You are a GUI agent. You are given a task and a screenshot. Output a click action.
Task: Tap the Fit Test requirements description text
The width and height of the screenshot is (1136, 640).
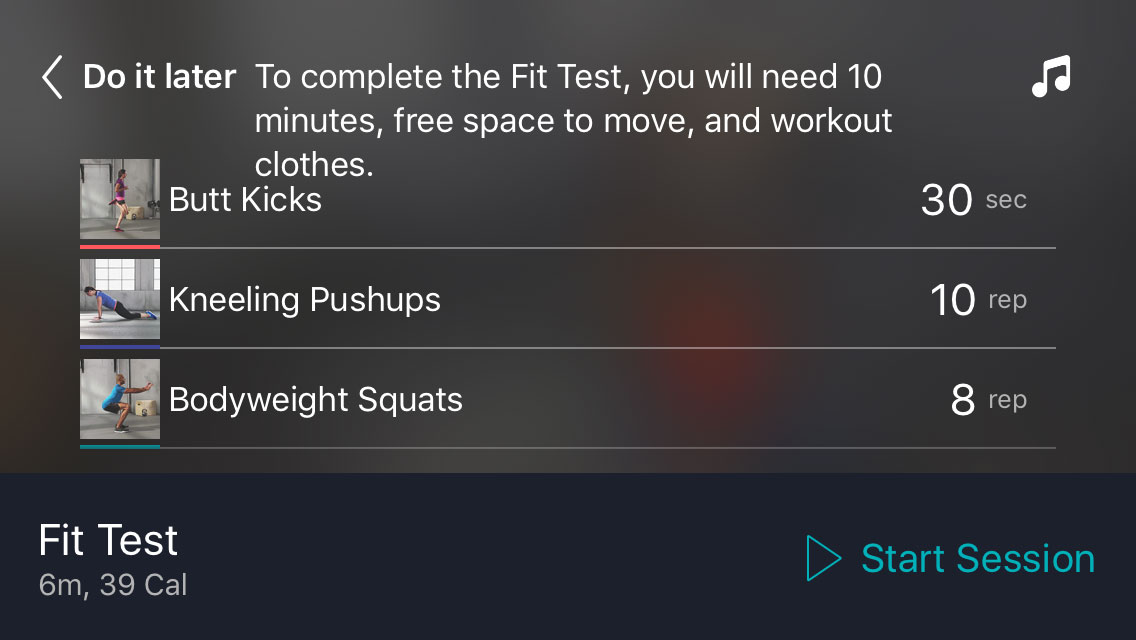pos(573,120)
